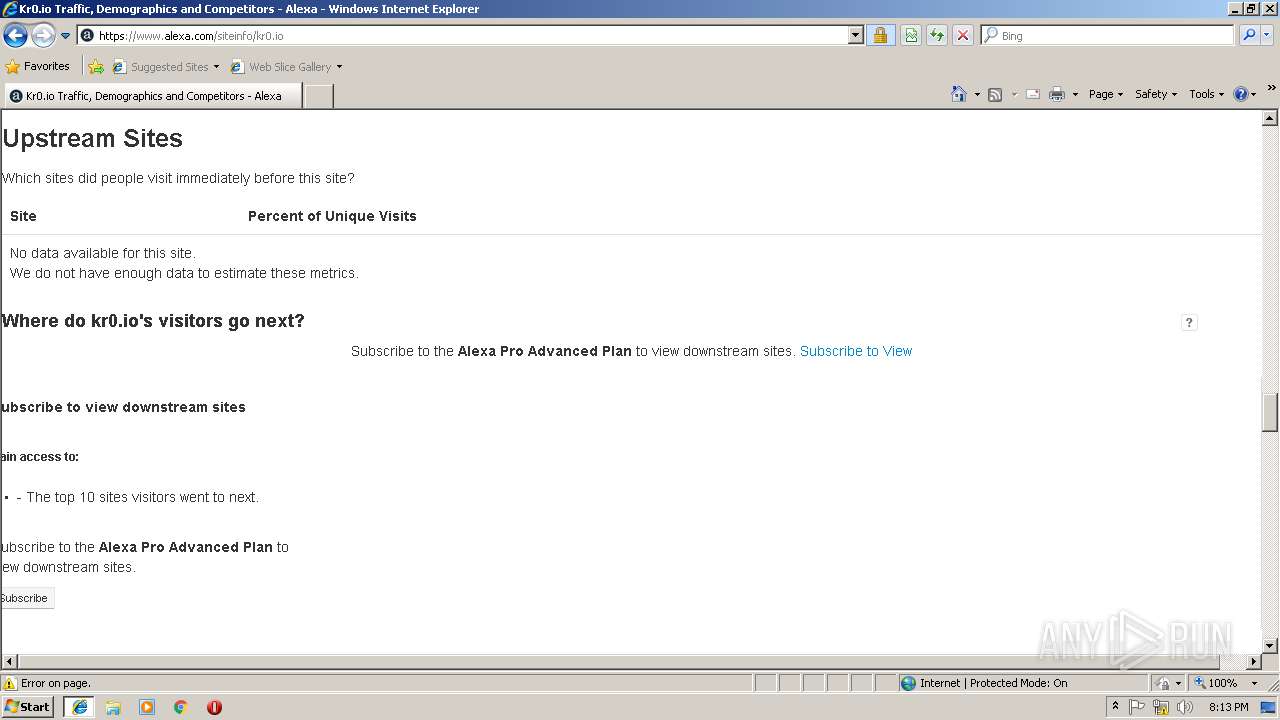Viewport: 1280px width, 720px height.
Task: Run search with the magnifier button
Action: [x=1249, y=35]
